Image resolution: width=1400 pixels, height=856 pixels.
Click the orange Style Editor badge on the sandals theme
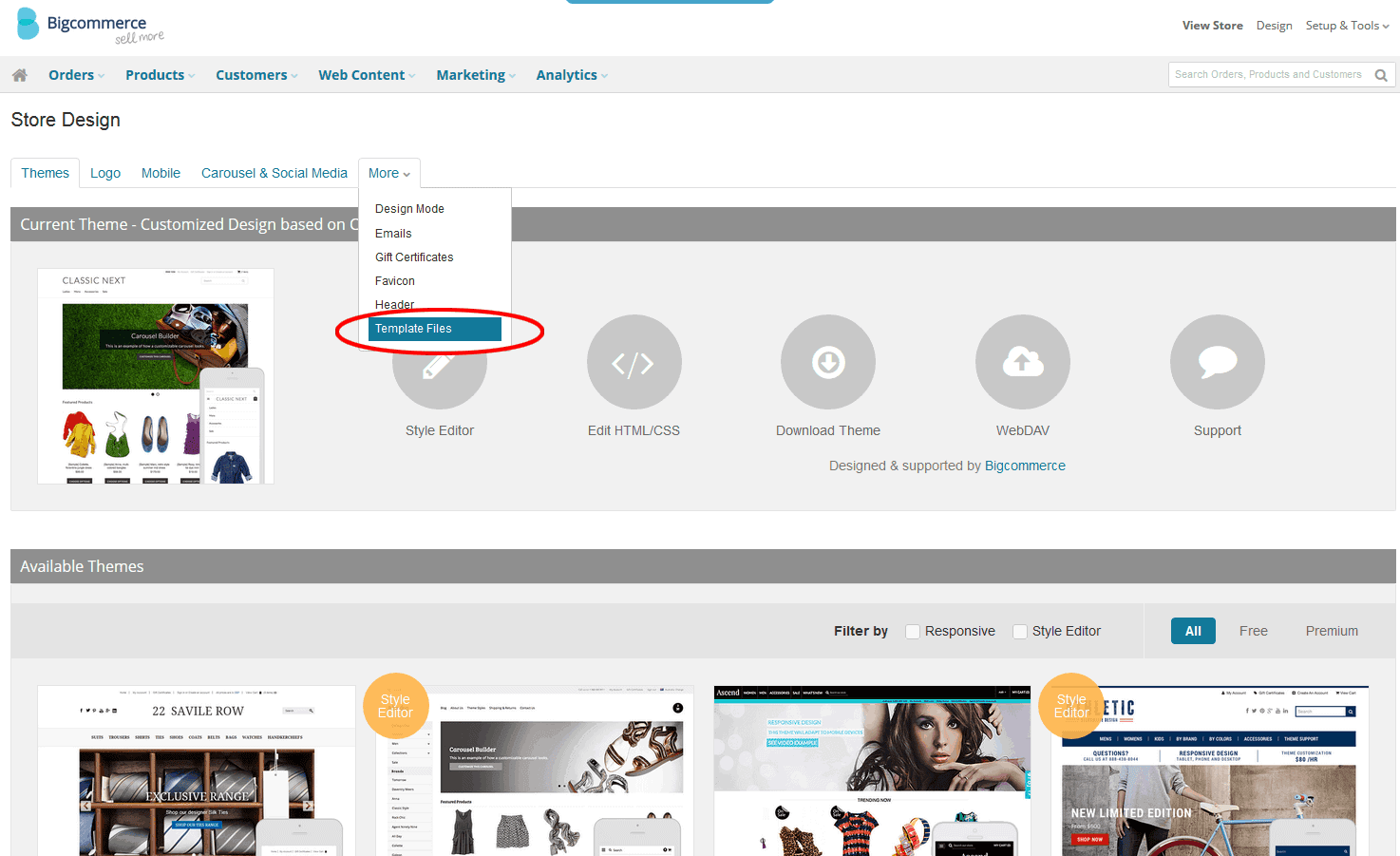point(395,706)
